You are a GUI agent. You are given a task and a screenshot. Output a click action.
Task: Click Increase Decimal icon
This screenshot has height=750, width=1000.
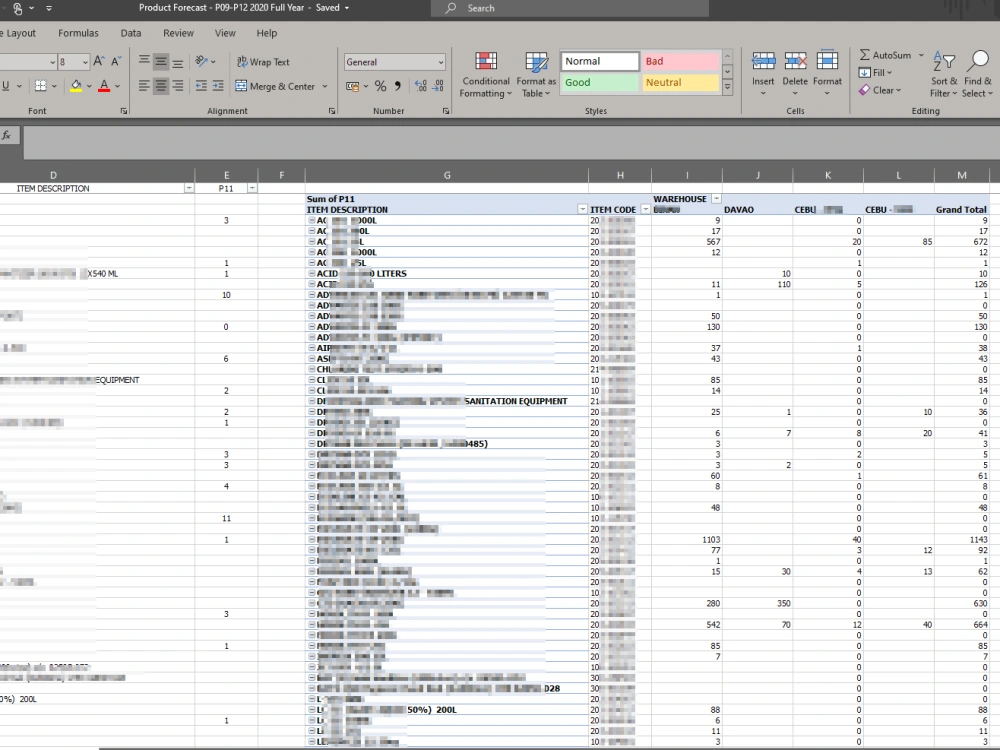point(420,85)
